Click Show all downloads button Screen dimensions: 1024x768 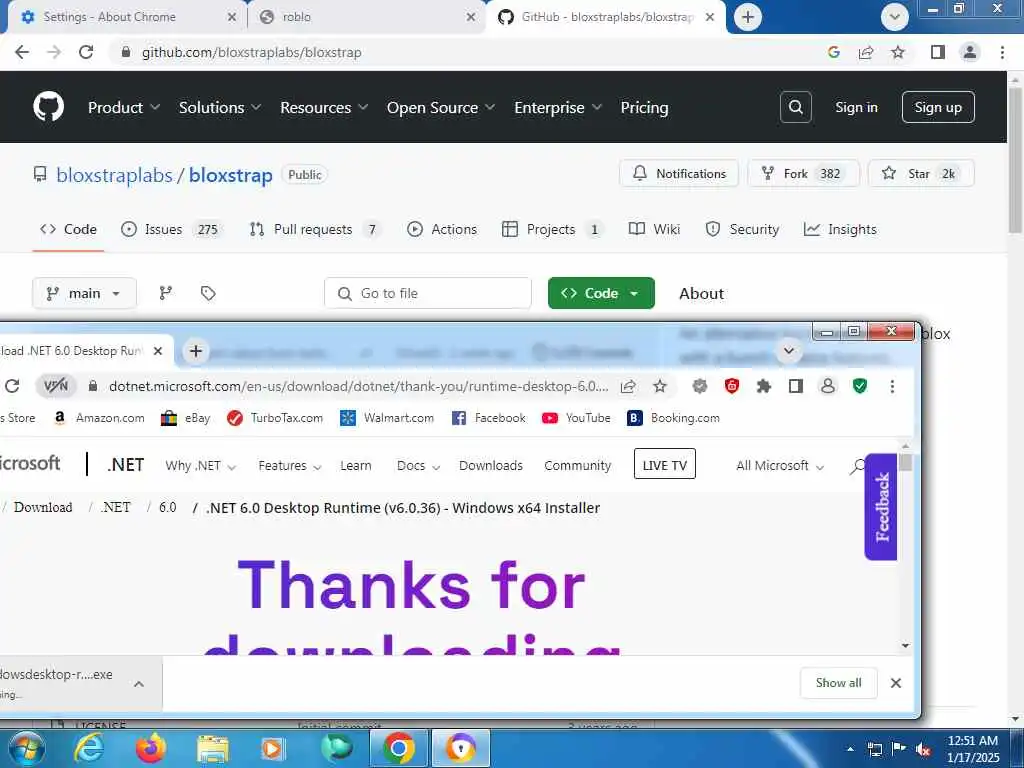839,683
